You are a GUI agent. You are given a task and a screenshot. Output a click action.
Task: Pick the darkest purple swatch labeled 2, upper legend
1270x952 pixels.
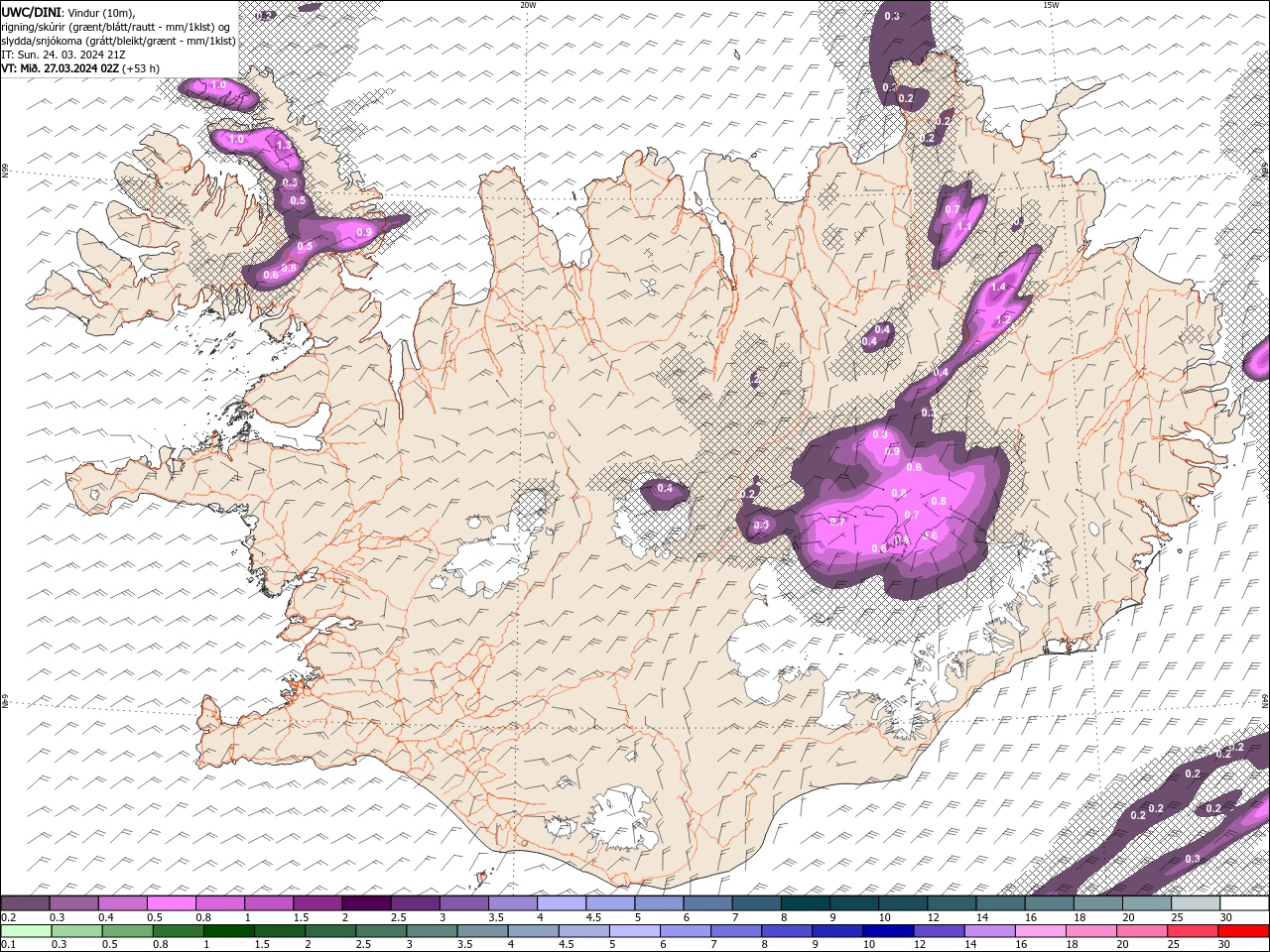pos(366,903)
